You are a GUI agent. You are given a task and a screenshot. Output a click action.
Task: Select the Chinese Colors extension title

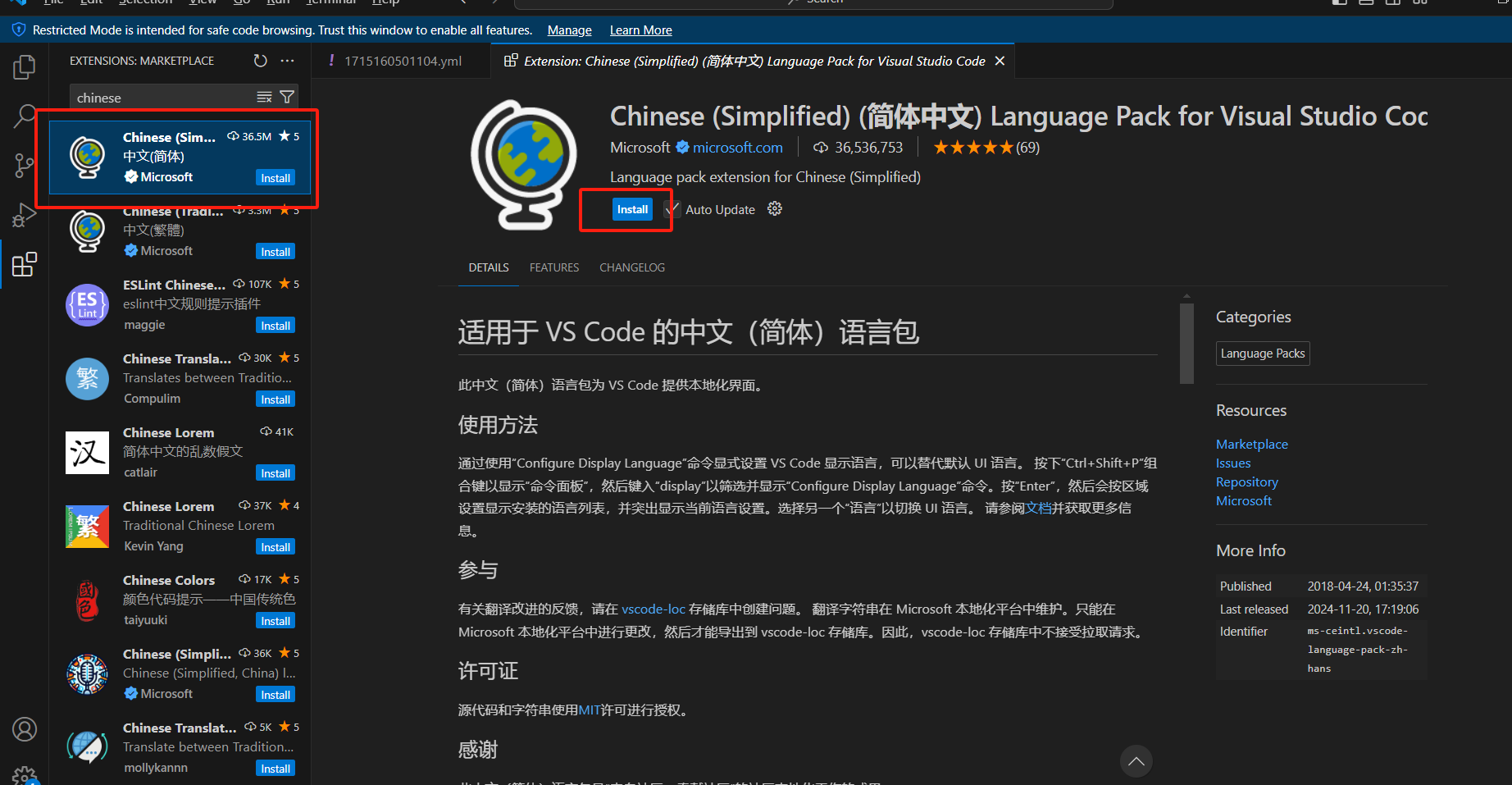coord(169,580)
